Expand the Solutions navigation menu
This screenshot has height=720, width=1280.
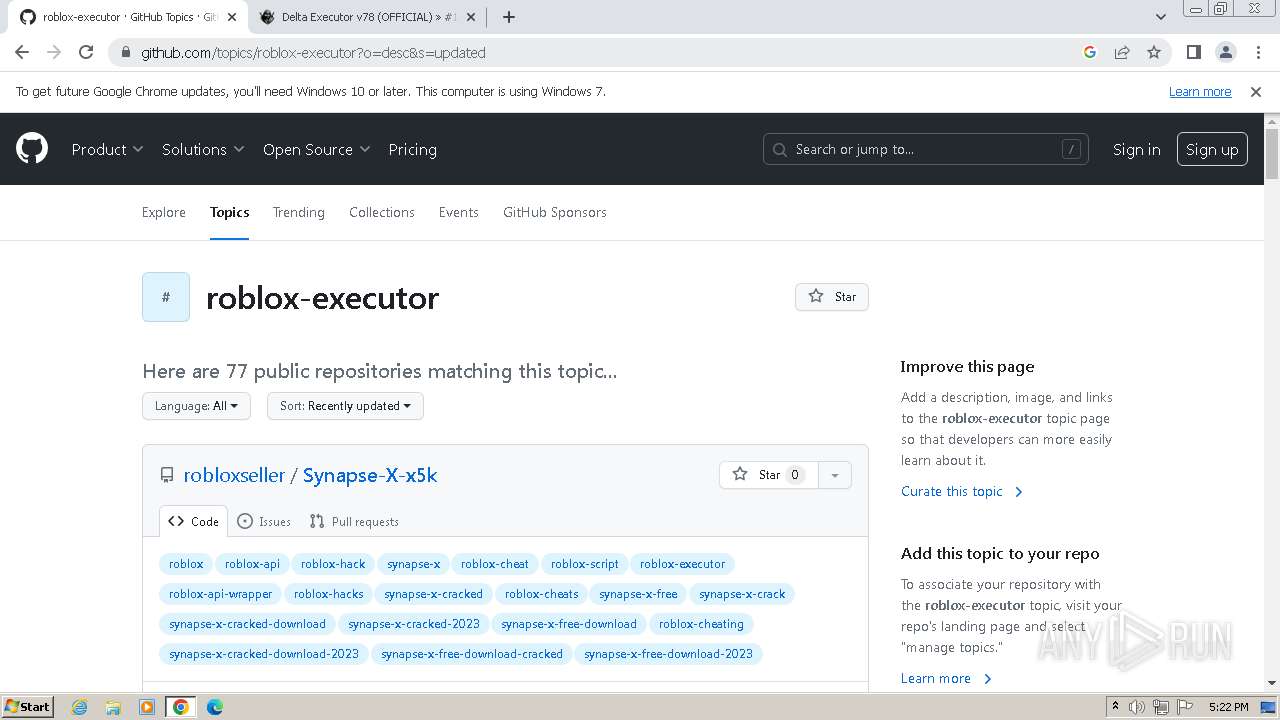(x=203, y=149)
